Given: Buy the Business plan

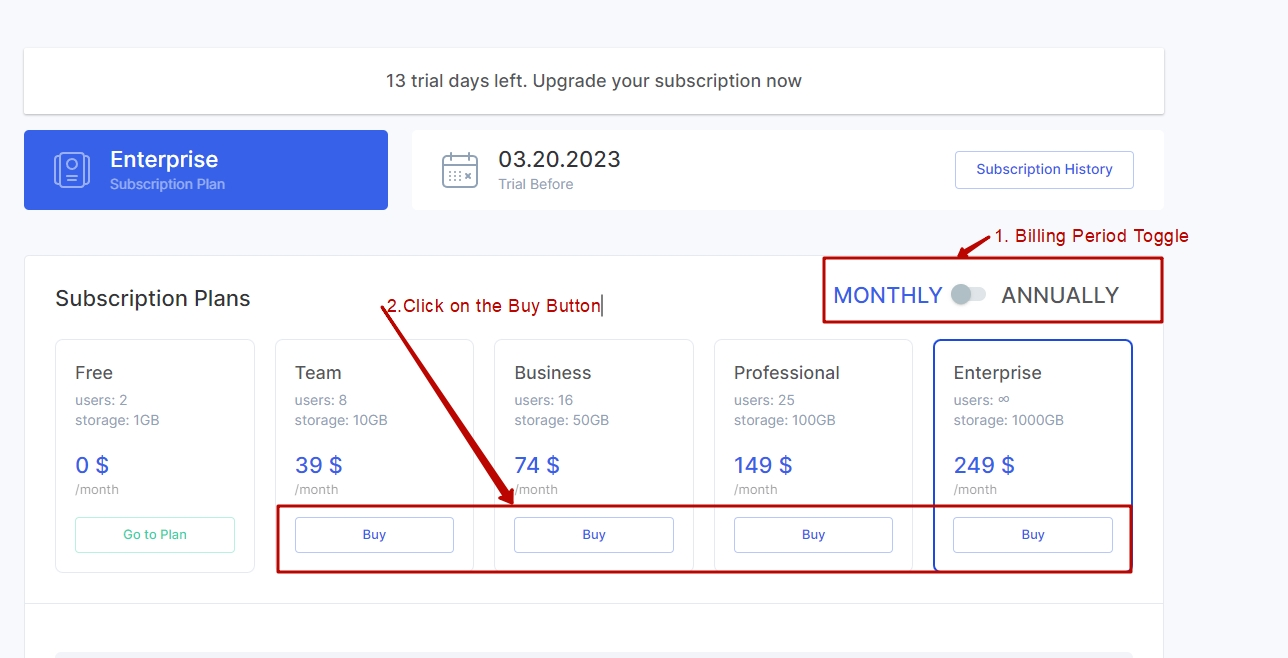Looking at the screenshot, I should coord(594,534).
